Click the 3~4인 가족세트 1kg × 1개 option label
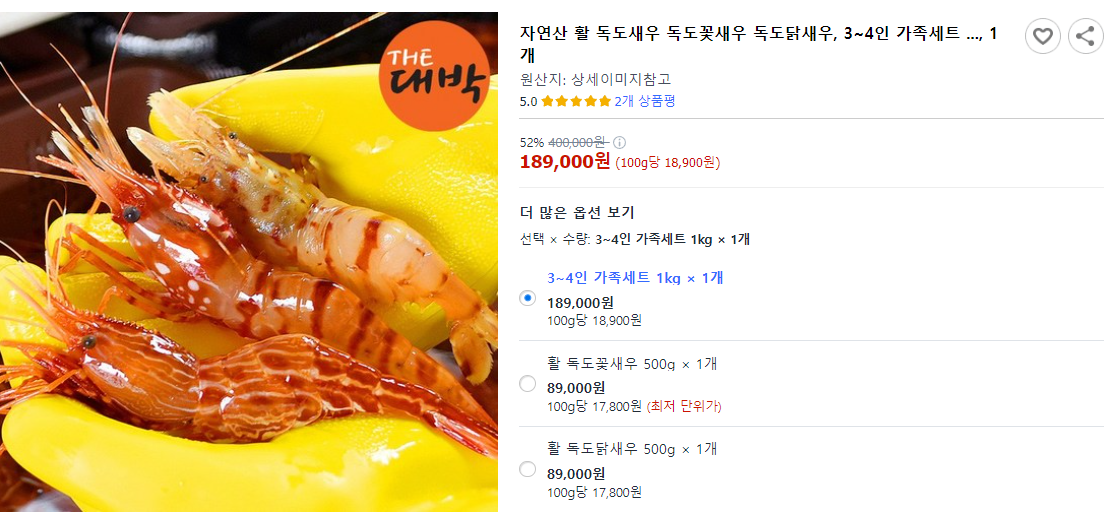Screen dimensions: 1108x512 point(635,278)
